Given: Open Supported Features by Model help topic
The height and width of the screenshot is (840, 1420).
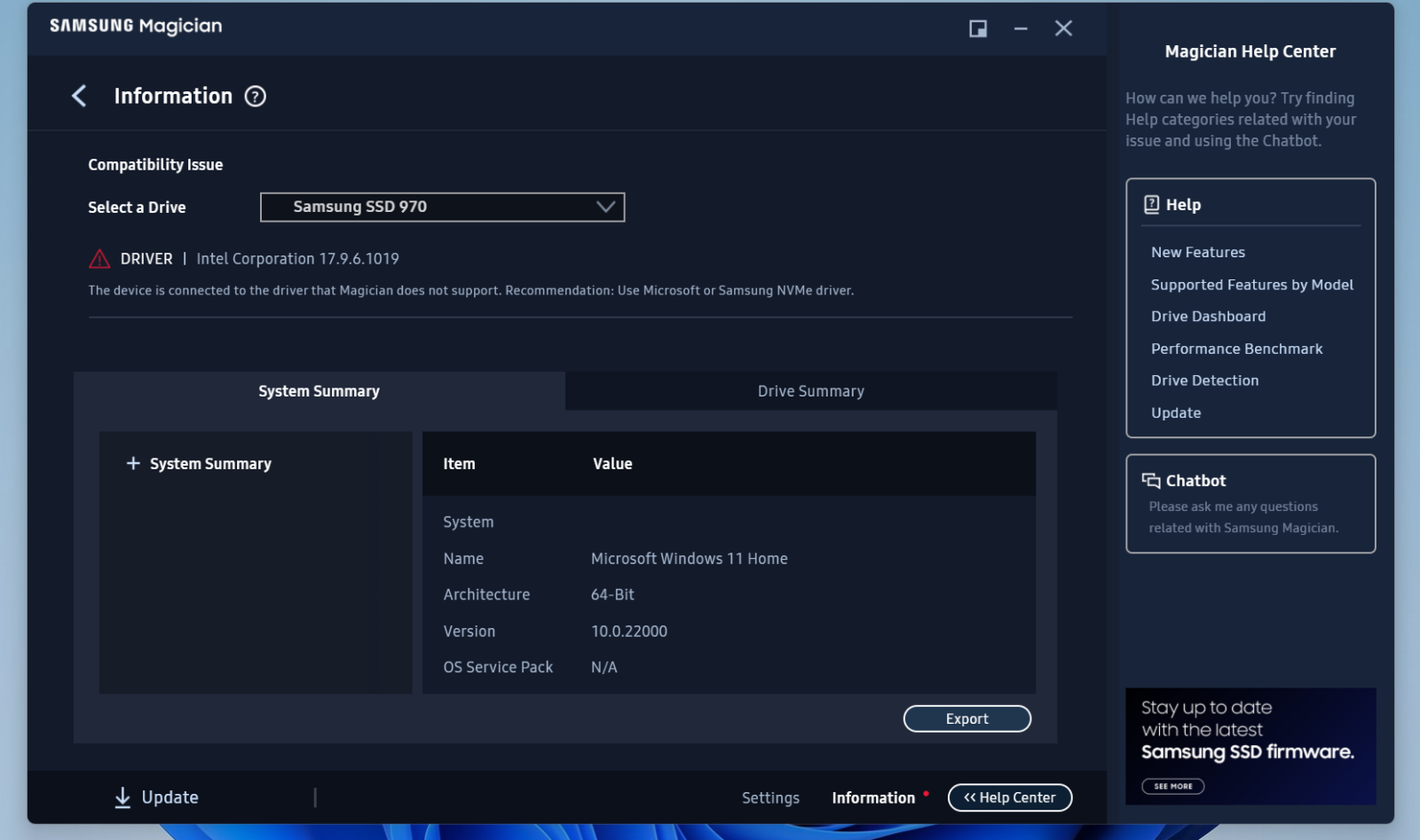Looking at the screenshot, I should 1251,285.
